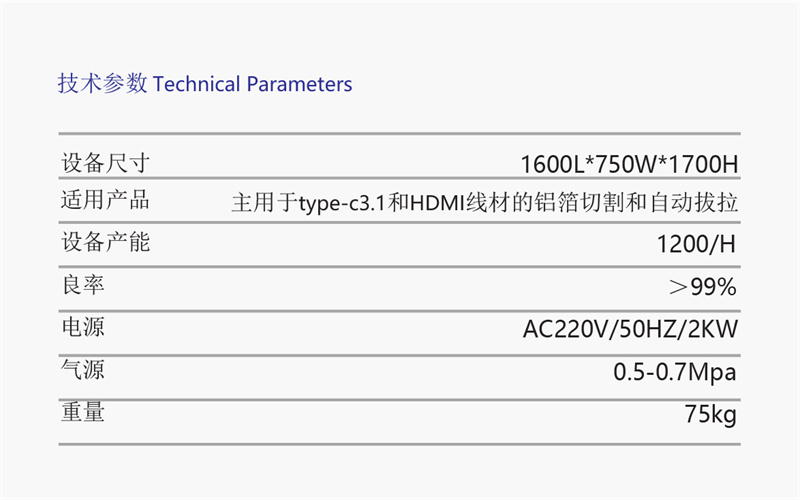Click the 1600L length value

pyautogui.click(x=552, y=164)
